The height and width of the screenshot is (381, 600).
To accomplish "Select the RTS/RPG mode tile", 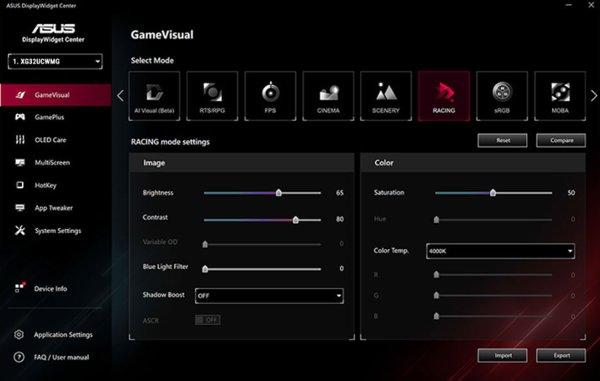I will point(212,96).
